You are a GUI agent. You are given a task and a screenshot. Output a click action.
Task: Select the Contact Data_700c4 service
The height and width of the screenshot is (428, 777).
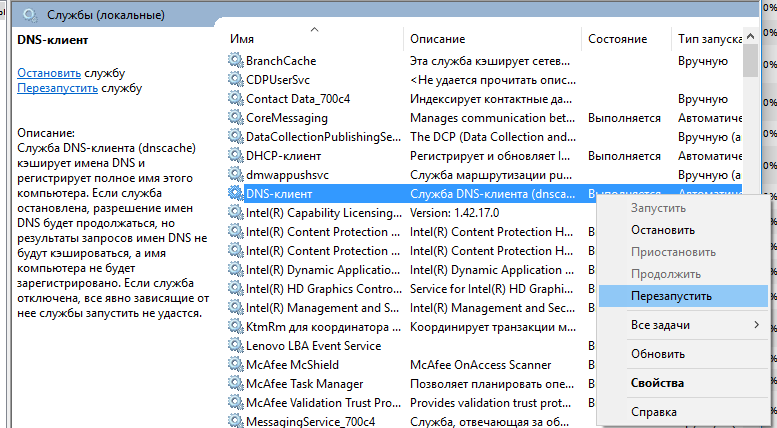[x=298, y=99]
